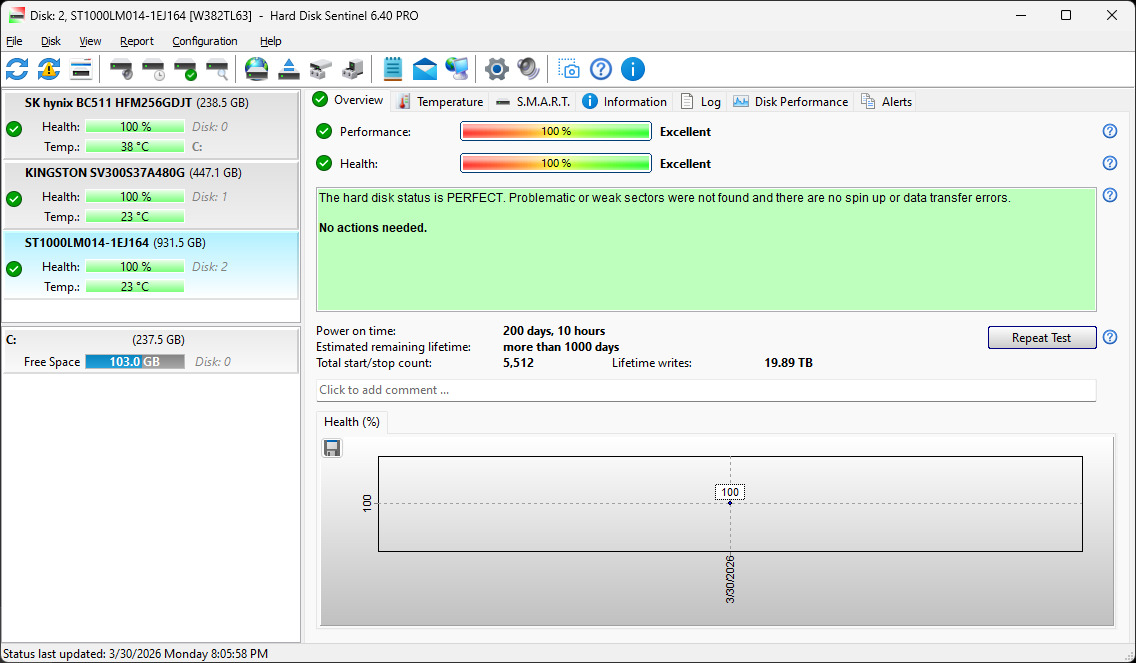Switch to the Overview tab
Viewport: 1136px width, 663px height.
(x=349, y=100)
